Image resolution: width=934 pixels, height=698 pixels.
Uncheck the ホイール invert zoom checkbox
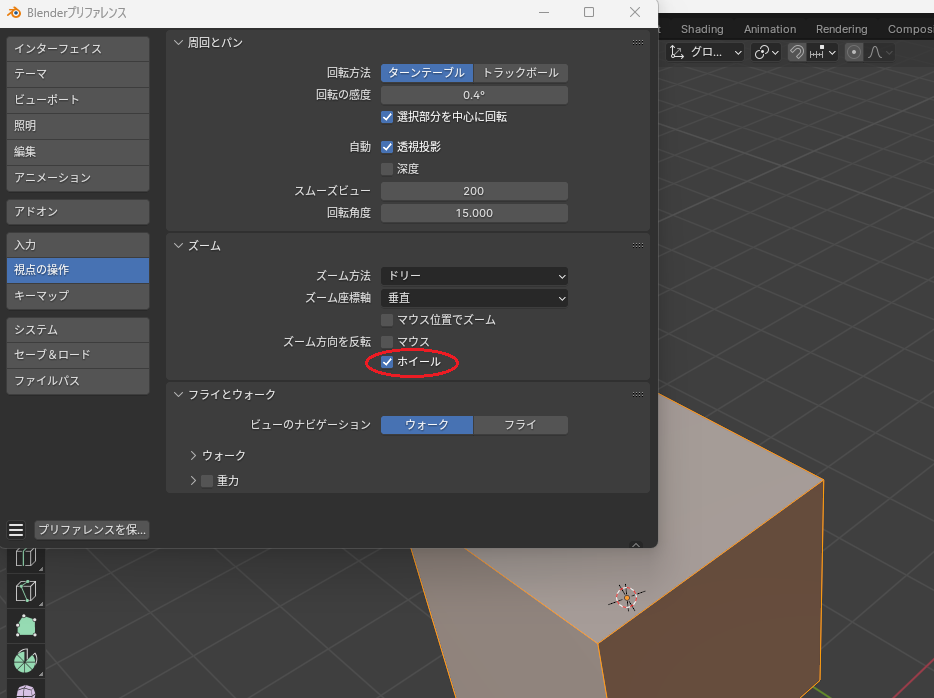[387, 362]
